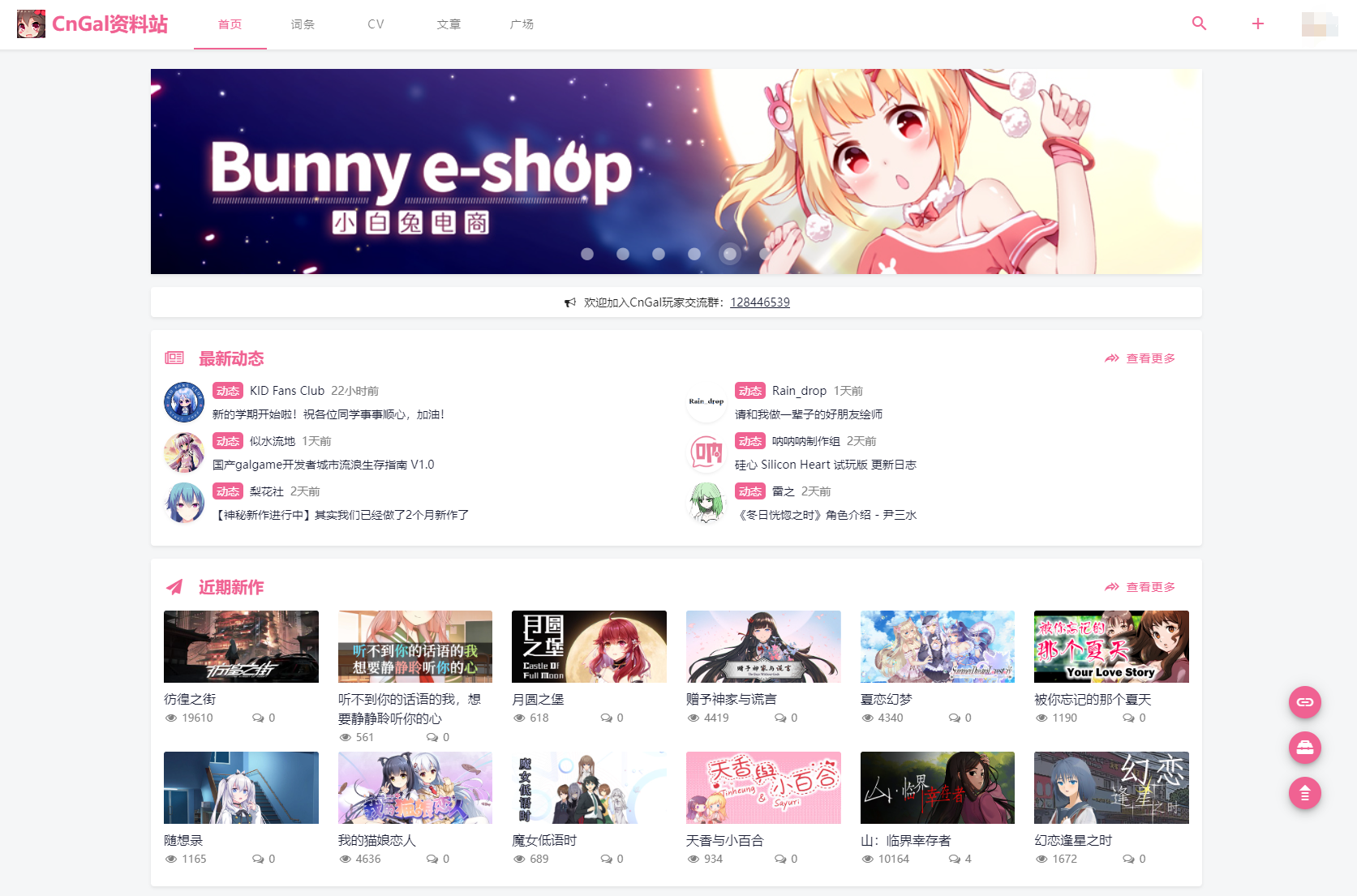Click the CnGal site logo mascot
The width and height of the screenshot is (1357, 896).
(x=31, y=24)
